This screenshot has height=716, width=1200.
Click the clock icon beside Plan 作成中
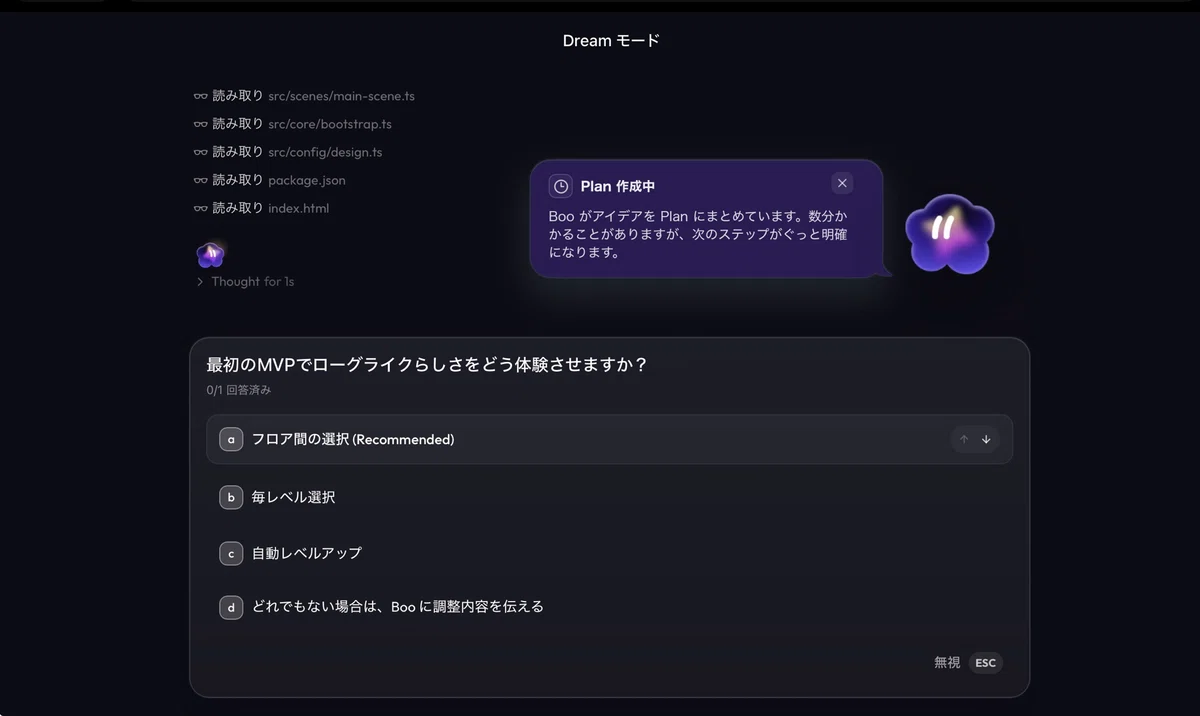coord(561,186)
